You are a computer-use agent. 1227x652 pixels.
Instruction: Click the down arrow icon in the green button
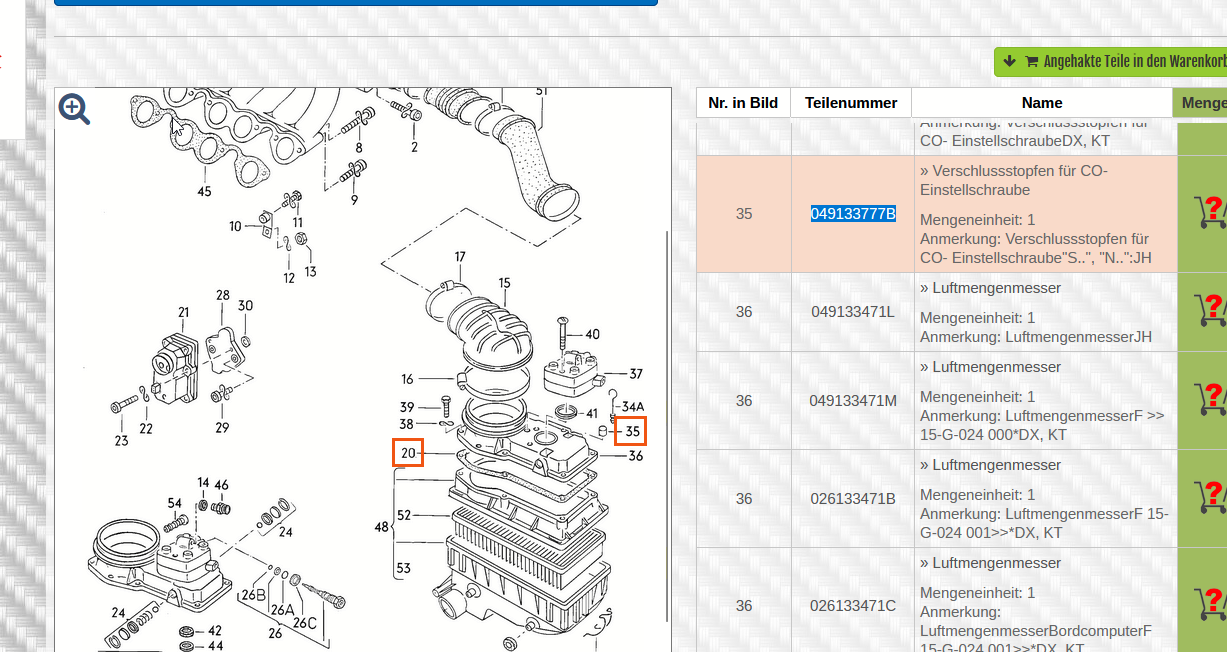pyautogui.click(x=1009, y=62)
